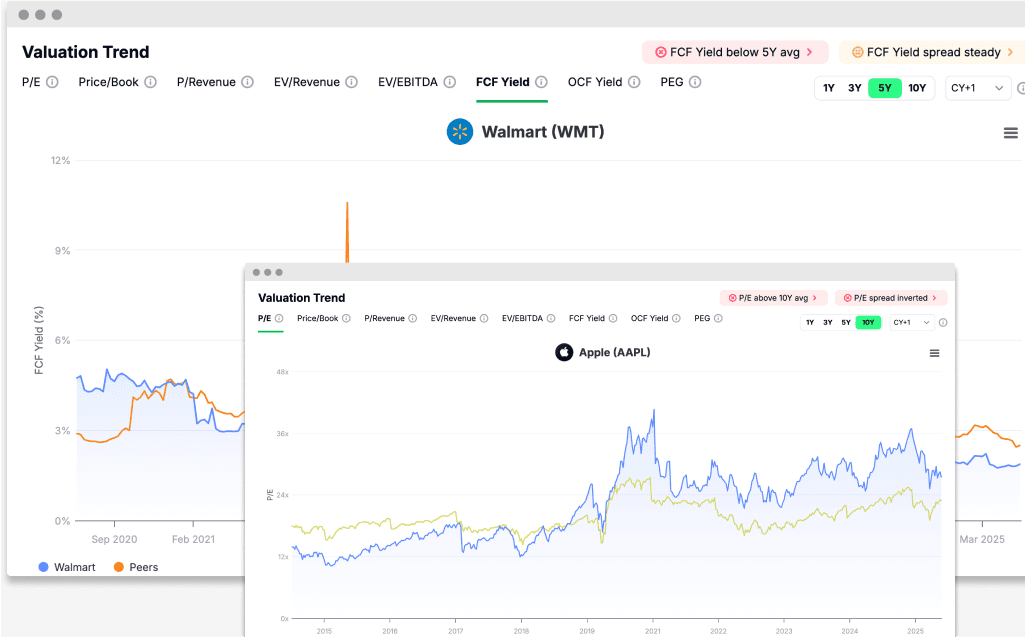Open Price/Book info icon in Apple window
Viewport: 1025px width, 637px height.
tap(346, 318)
